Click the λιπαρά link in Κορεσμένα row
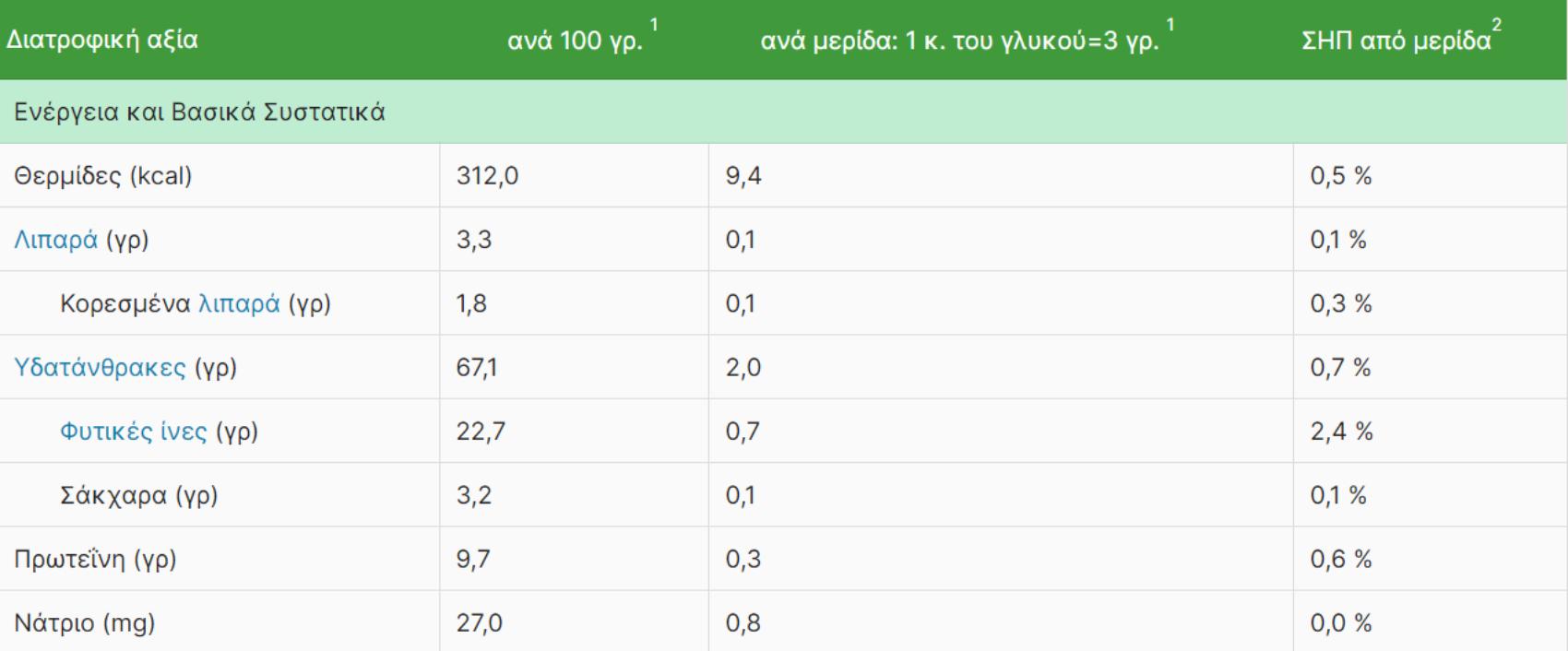Viewport: 1568px width, 651px height. [239, 303]
